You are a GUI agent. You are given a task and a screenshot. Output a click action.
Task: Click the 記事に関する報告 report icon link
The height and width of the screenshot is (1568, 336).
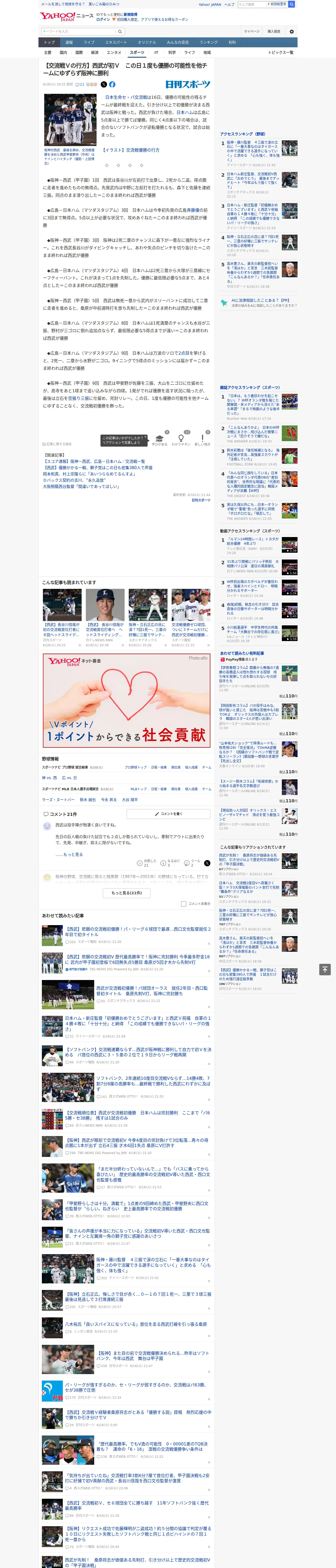(57, 444)
